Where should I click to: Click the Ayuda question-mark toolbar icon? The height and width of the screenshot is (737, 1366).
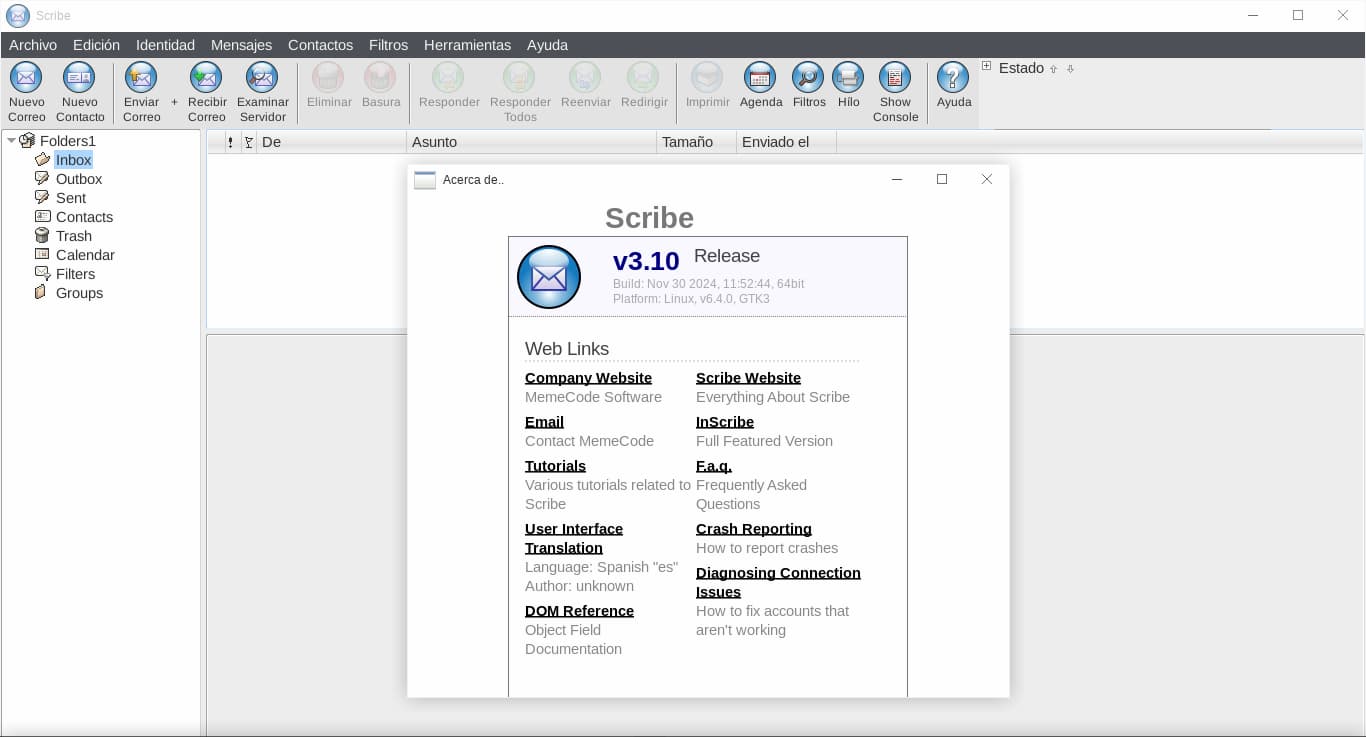pos(953,77)
